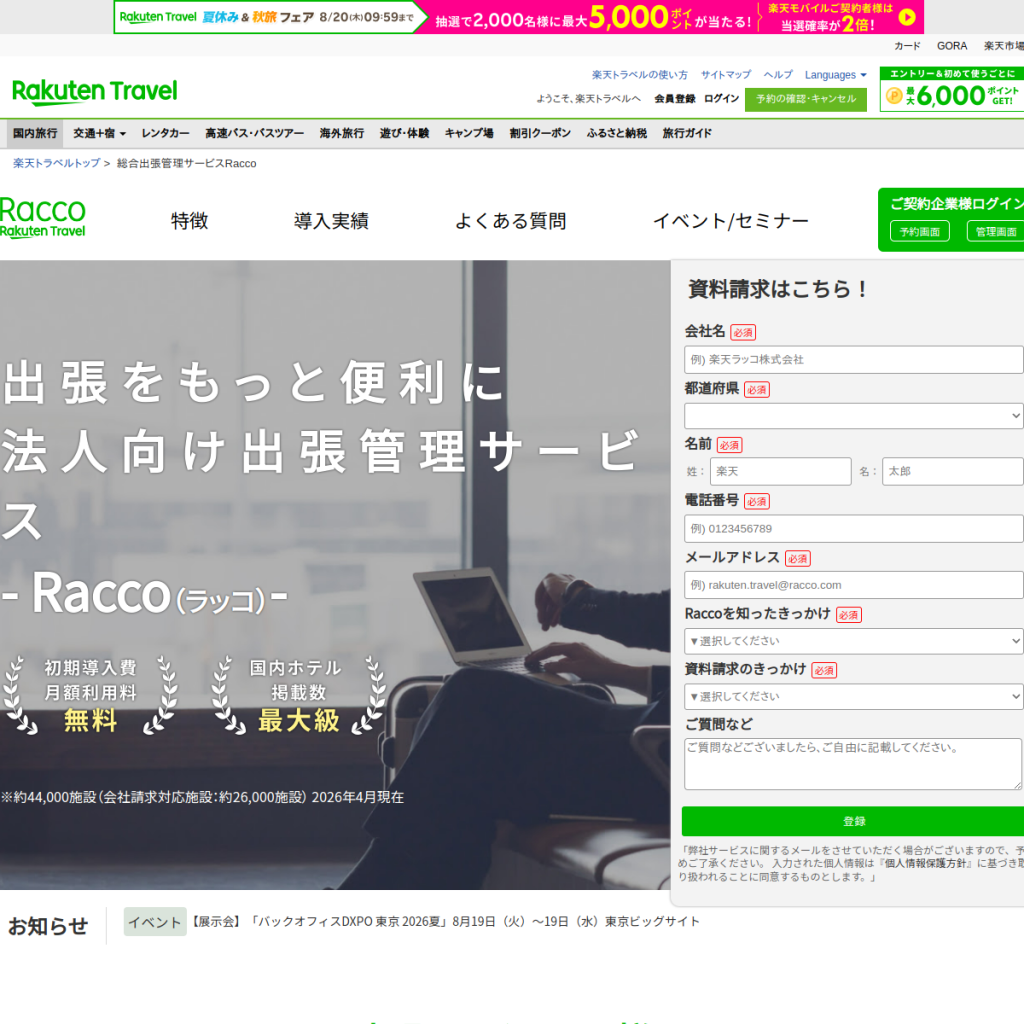Image resolution: width=1024 pixels, height=1024 pixels.
Task: Focus the 電話番号 input field
Action: click(x=854, y=528)
